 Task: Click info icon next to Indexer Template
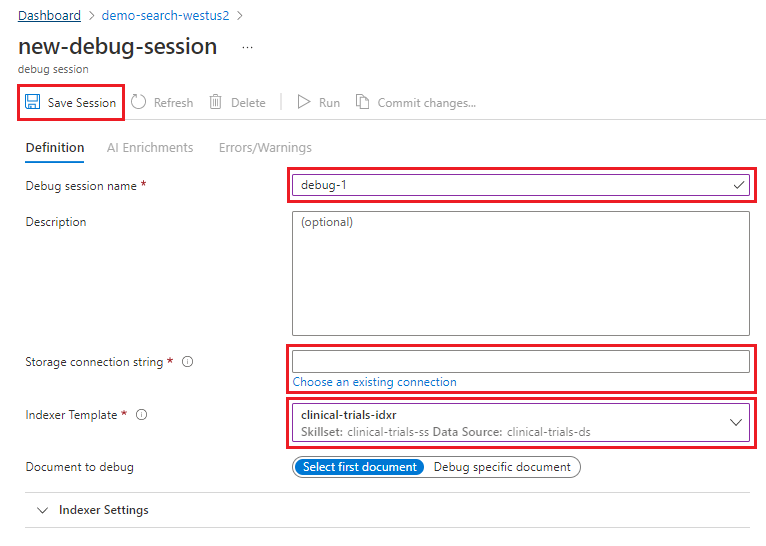pyautogui.click(x=141, y=415)
